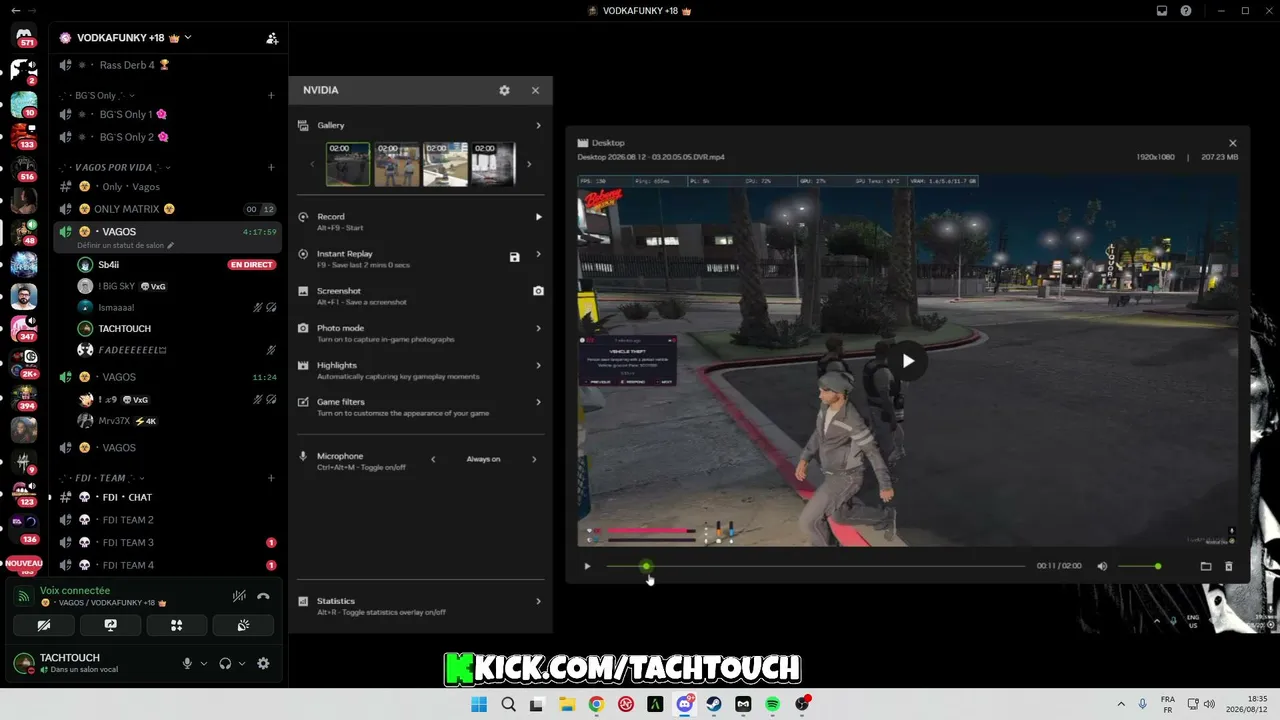Open Discord user settings gear
Viewport: 1280px width, 720px height.
(x=263, y=663)
